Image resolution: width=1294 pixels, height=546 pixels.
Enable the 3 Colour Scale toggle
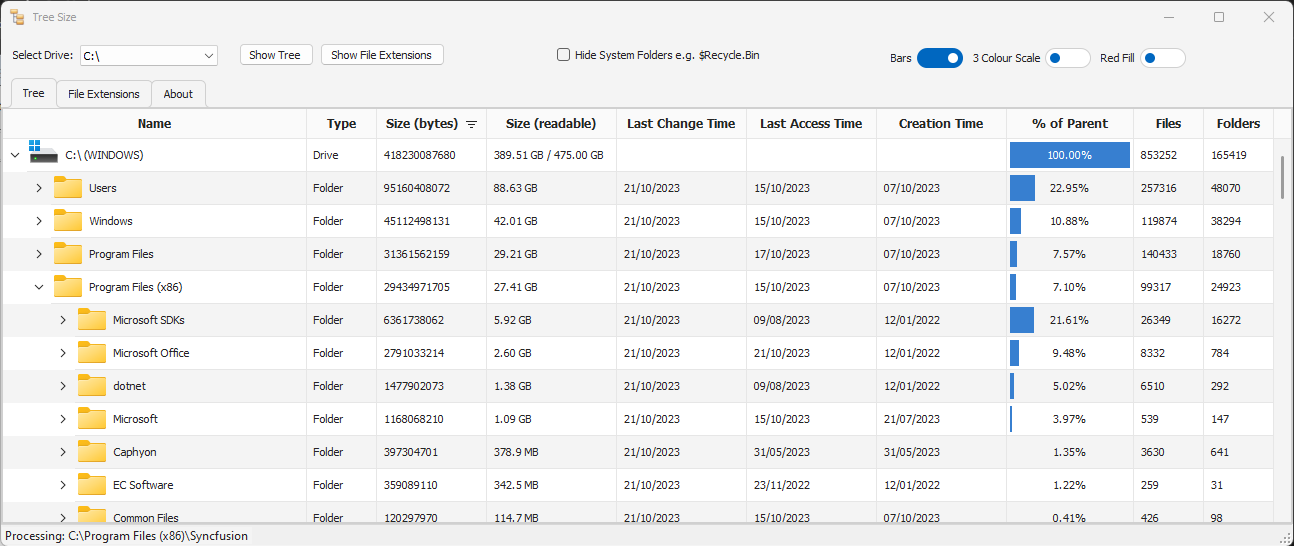coord(1067,58)
